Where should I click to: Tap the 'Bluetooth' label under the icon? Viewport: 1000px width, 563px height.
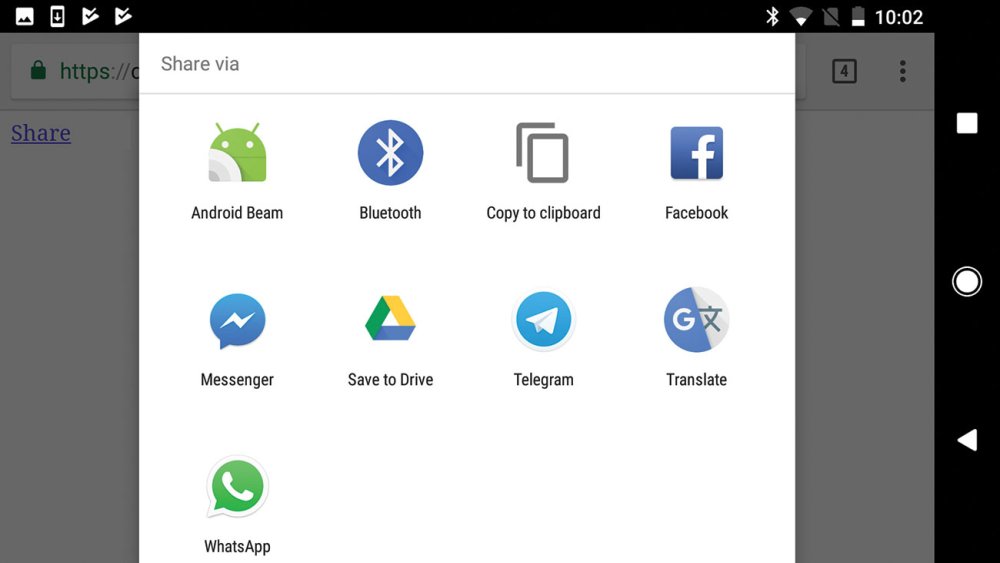390,213
